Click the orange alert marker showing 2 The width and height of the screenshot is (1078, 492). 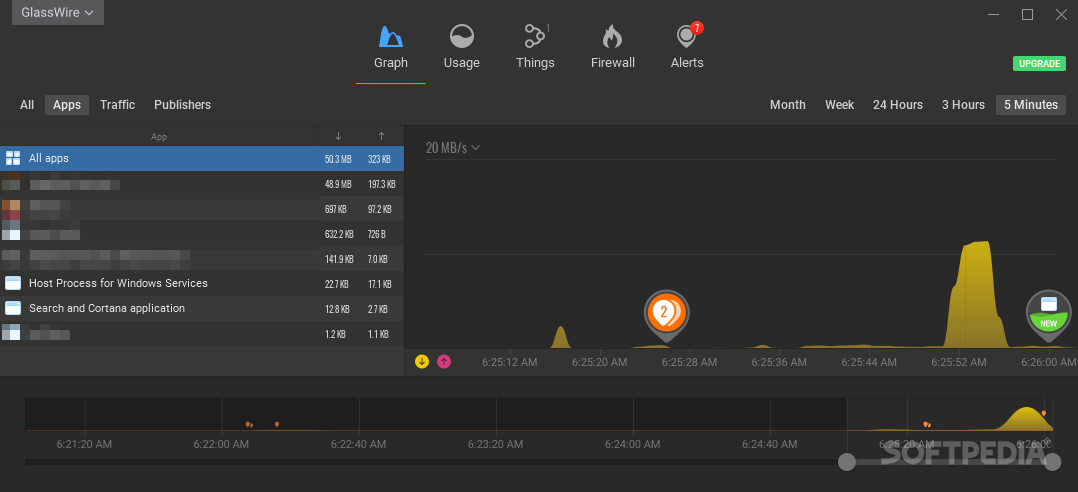666,313
